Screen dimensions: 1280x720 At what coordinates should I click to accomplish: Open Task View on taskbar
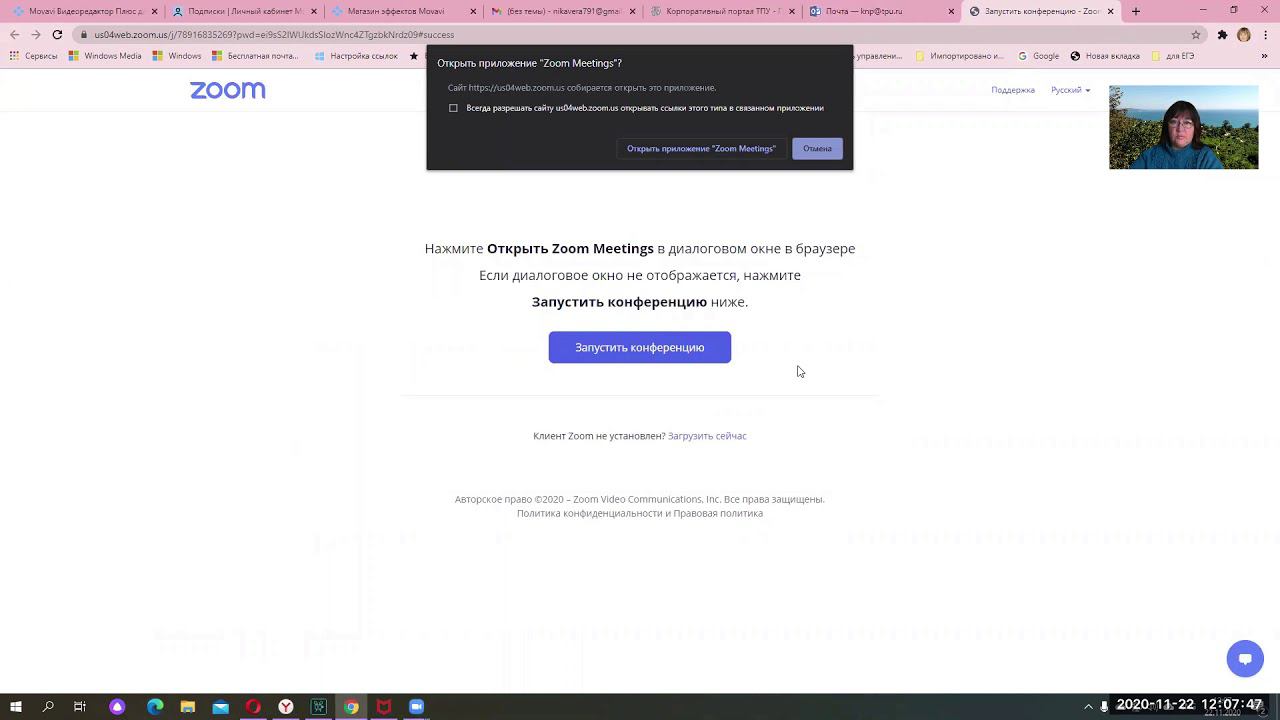pos(80,707)
